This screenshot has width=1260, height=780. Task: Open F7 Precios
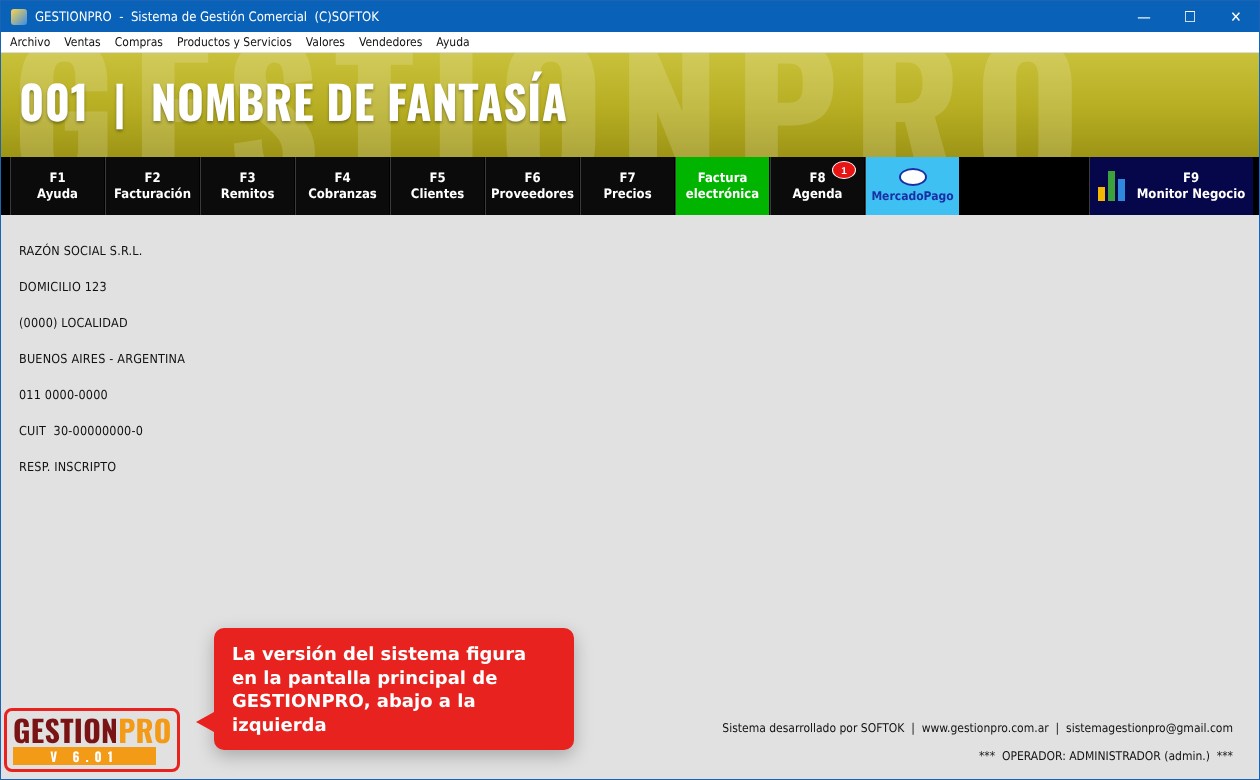tap(627, 186)
